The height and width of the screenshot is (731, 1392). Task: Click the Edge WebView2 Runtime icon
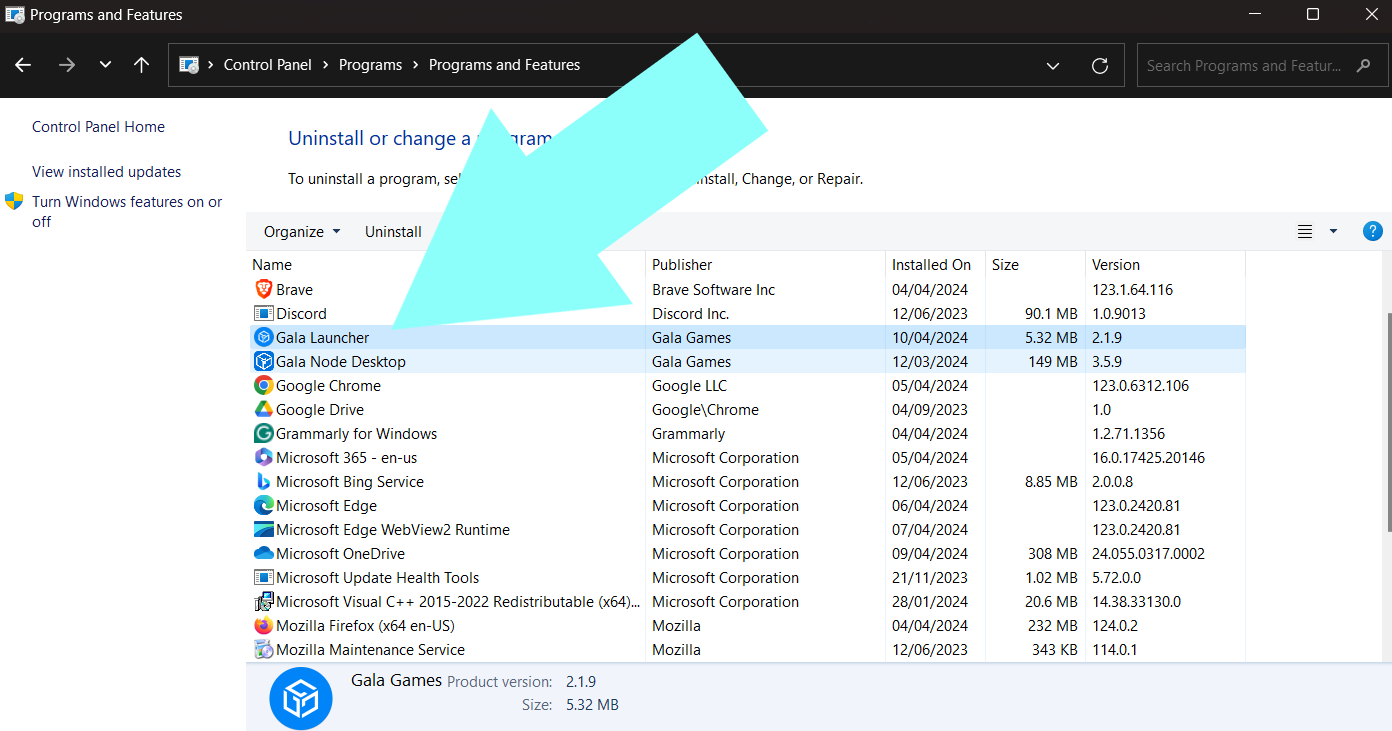263,529
